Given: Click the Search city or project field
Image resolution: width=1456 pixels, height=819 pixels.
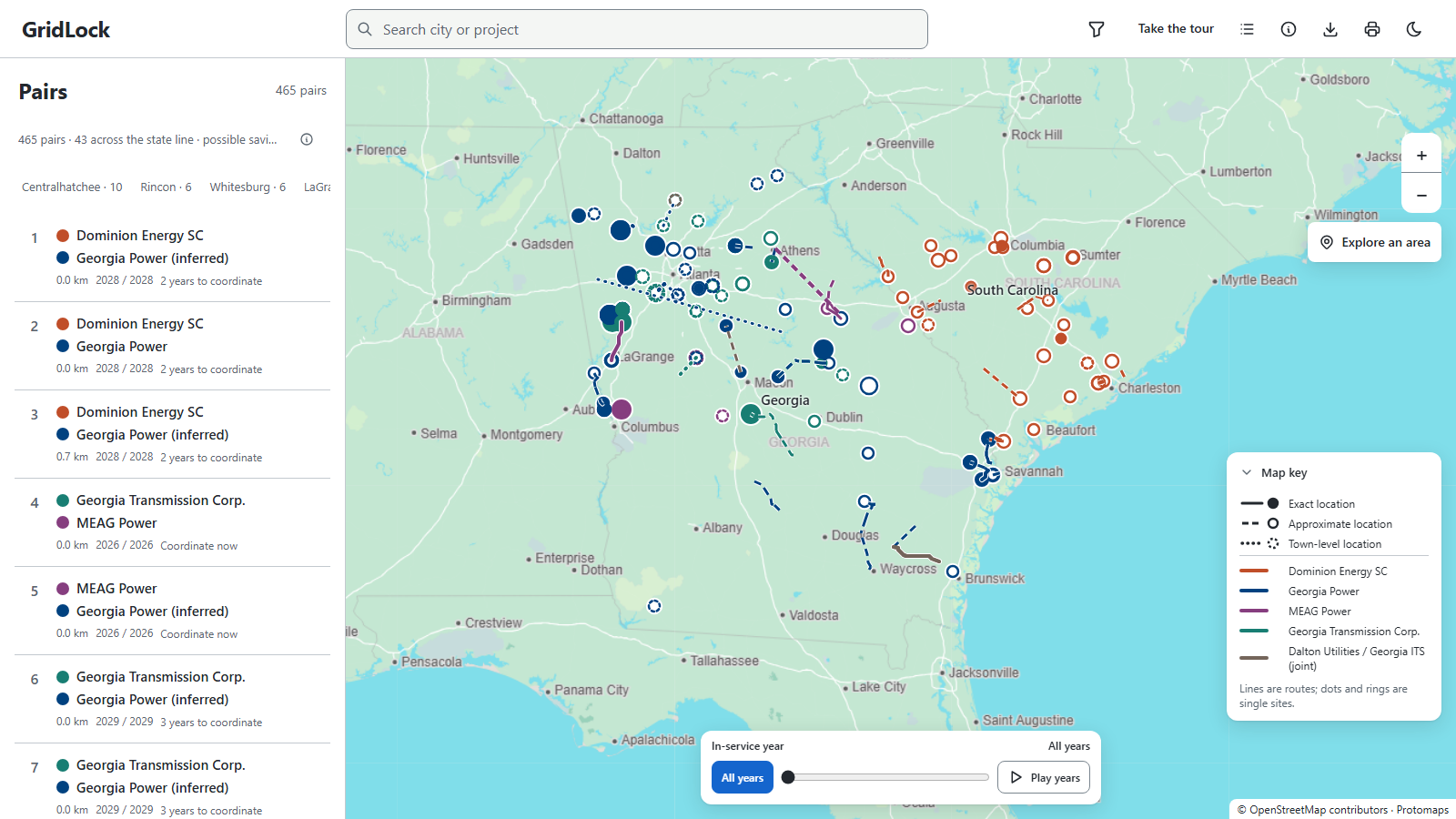Looking at the screenshot, I should [637, 29].
